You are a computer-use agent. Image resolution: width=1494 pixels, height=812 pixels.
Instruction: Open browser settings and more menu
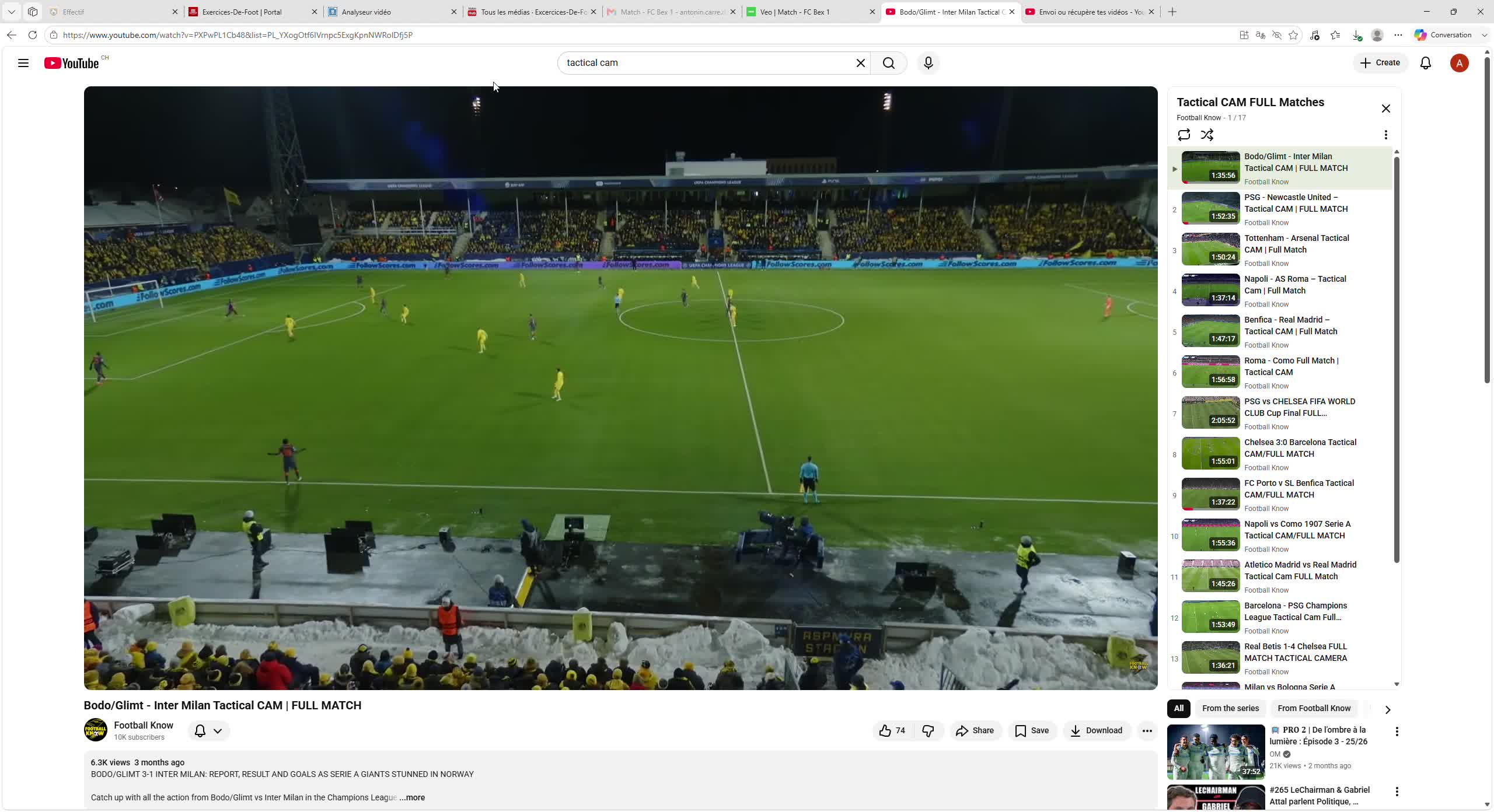tap(1398, 35)
